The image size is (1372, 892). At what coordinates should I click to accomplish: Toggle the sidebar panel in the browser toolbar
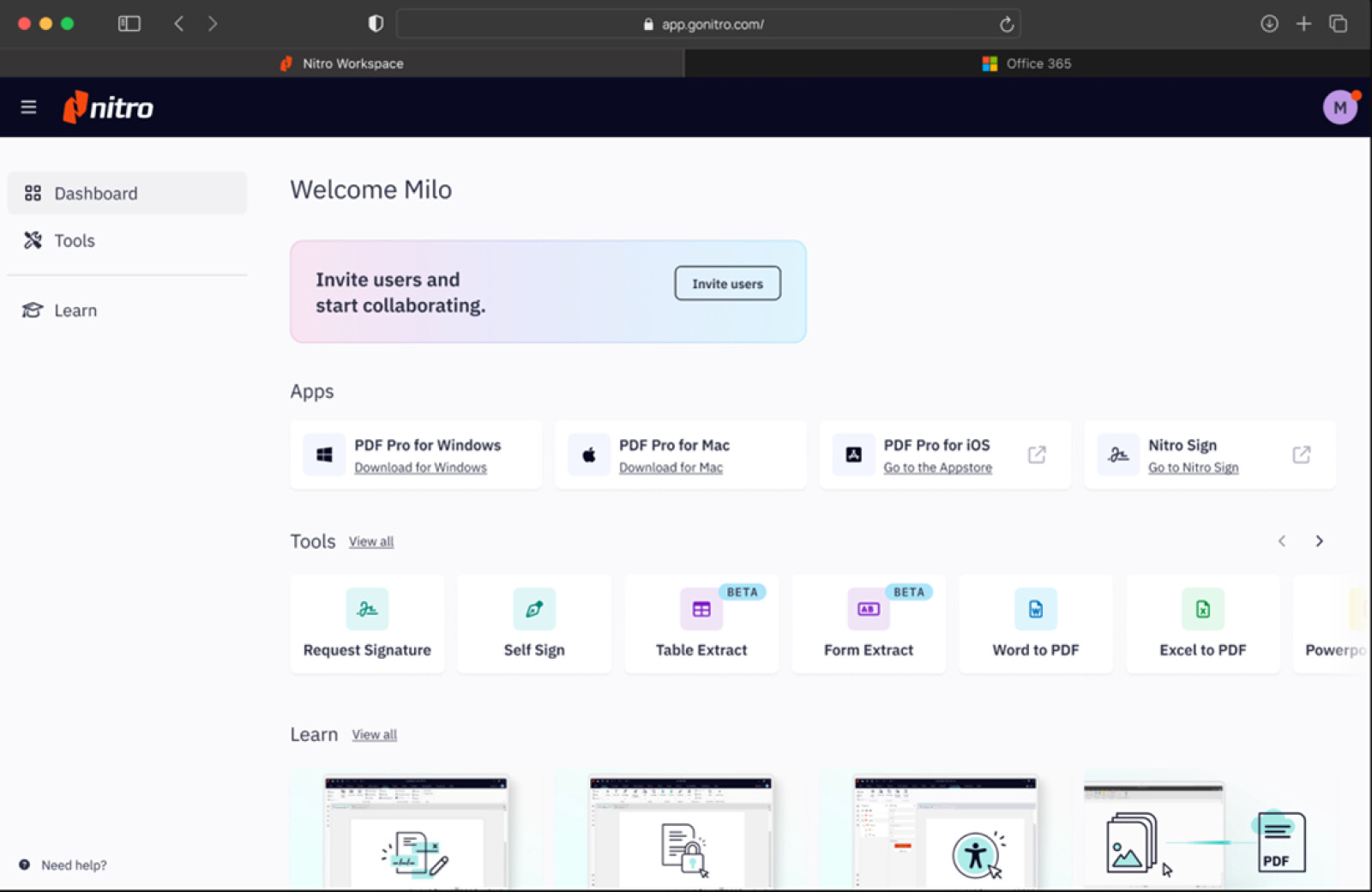pyautogui.click(x=129, y=23)
